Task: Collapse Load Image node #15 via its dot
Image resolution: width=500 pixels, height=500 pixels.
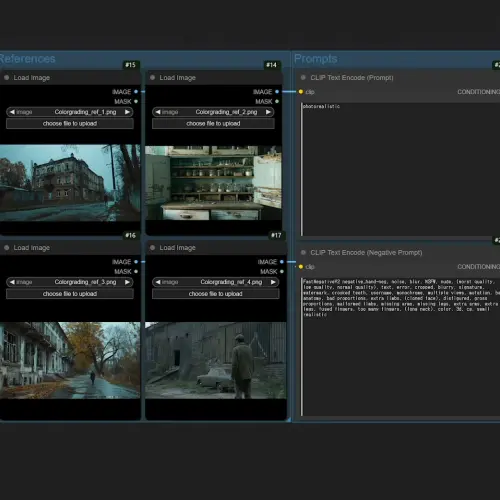Action: coord(6,78)
